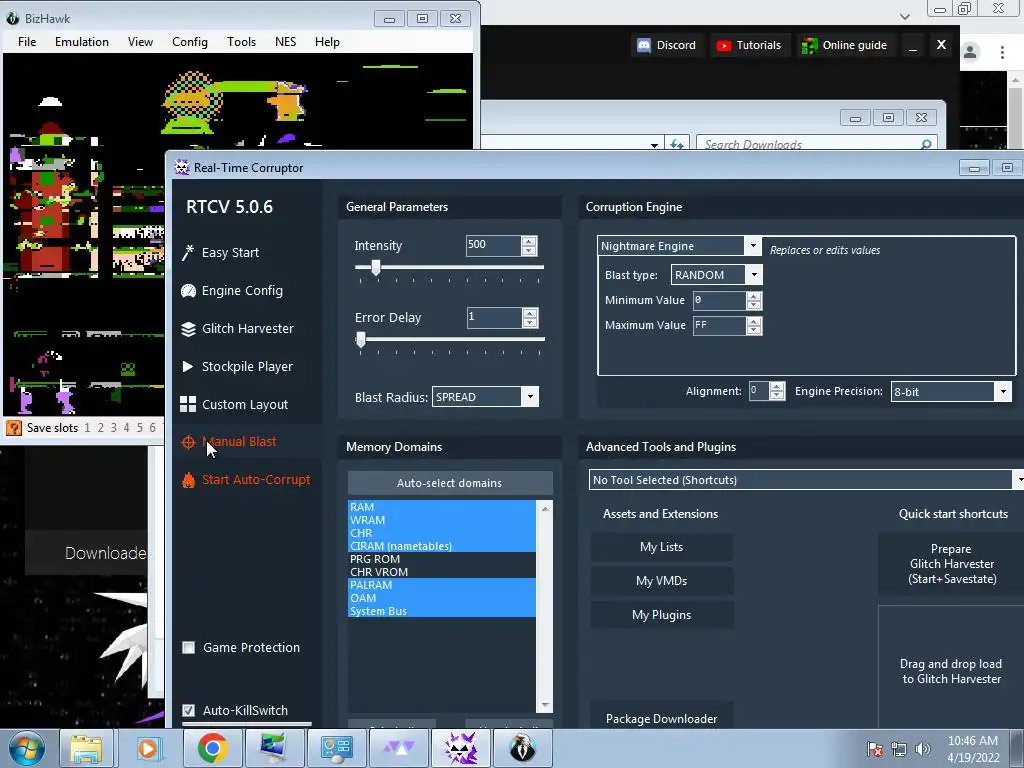Open BizHawk Emulation menu
Image resolution: width=1024 pixels, height=768 pixels.
click(82, 42)
